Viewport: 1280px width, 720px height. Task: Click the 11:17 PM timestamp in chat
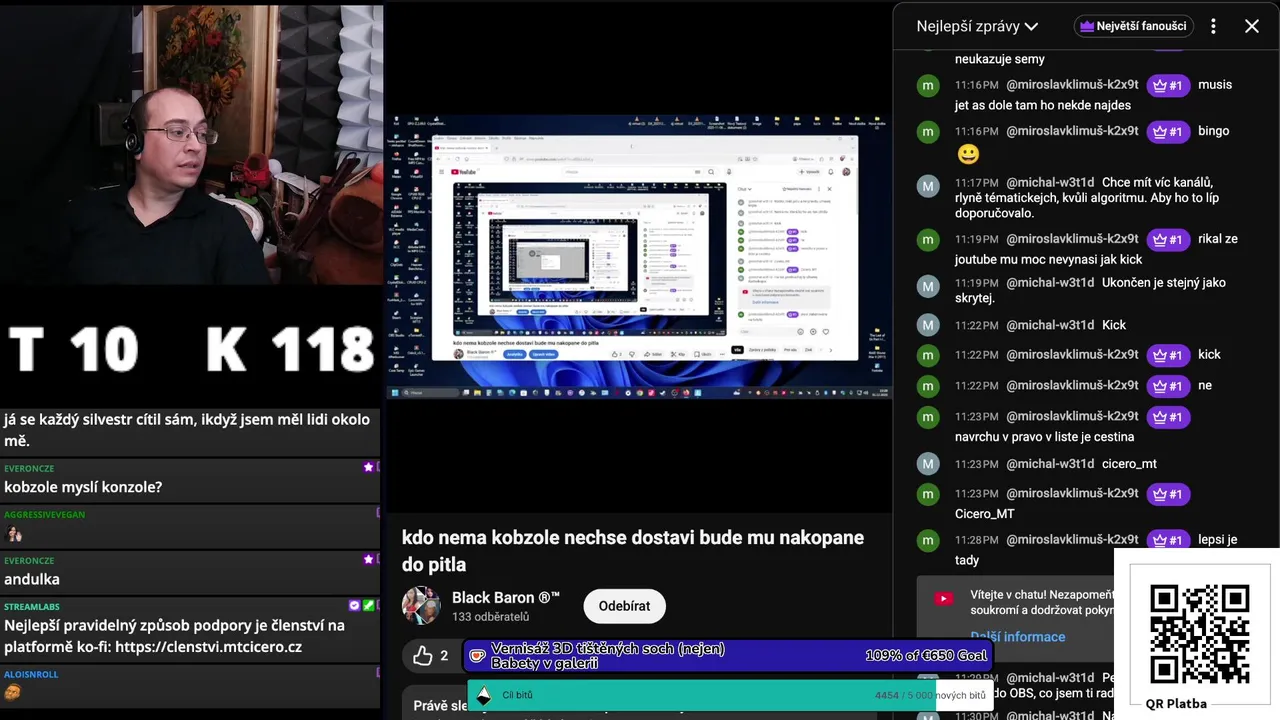click(977, 183)
